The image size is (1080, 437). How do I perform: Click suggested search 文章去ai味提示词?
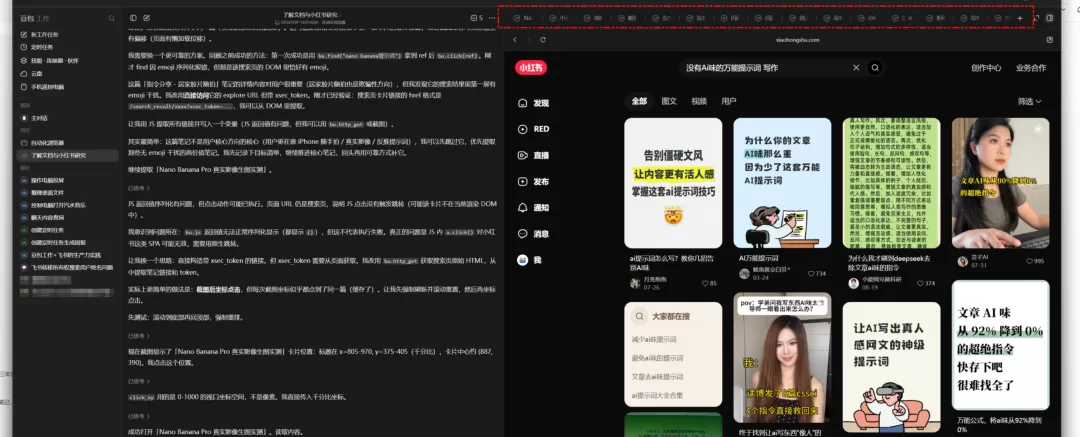[657, 377]
